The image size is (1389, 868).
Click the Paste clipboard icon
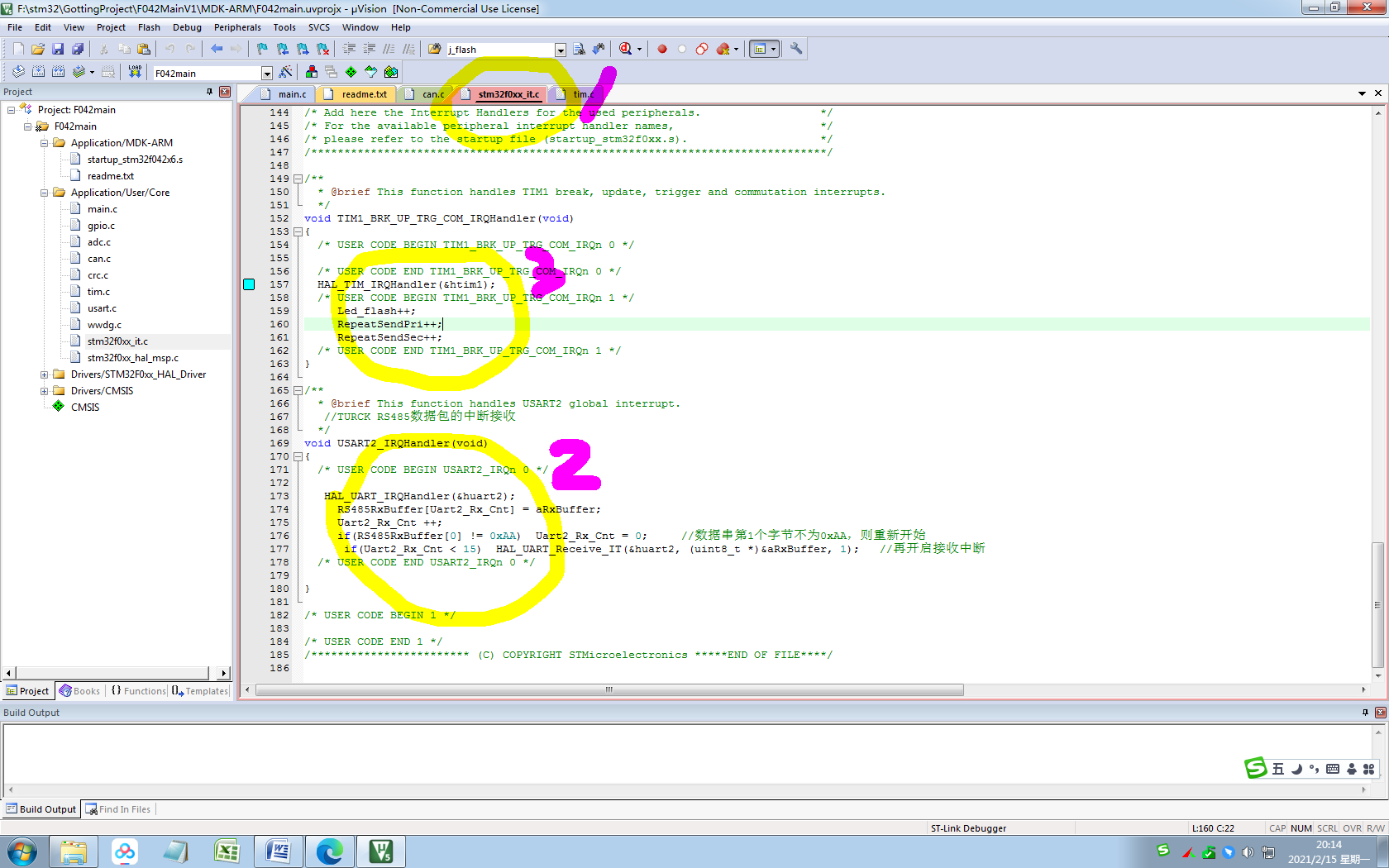[x=144, y=49]
